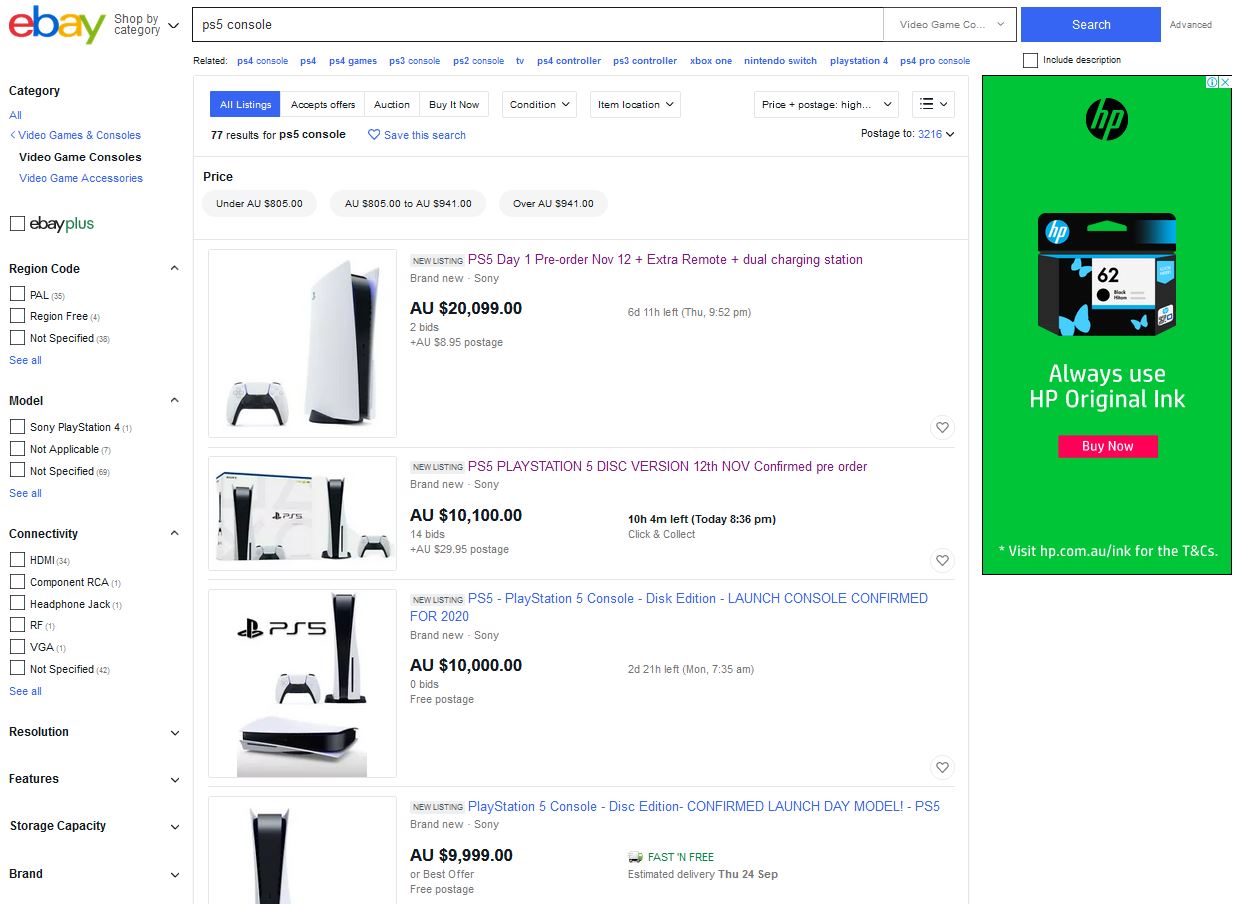The height and width of the screenshot is (904, 1246).
Task: Click in the ps5 console search field
Action: pos(537,24)
